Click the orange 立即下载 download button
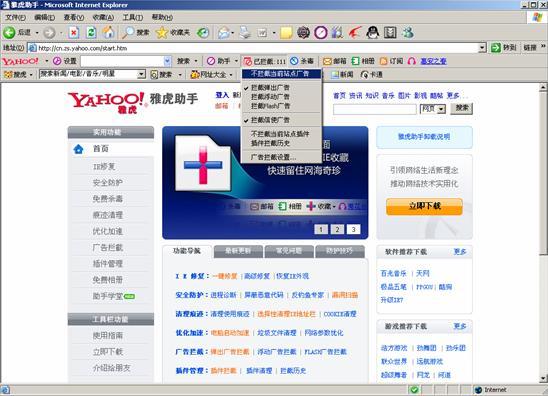This screenshot has height=396, width=548. [x=424, y=206]
